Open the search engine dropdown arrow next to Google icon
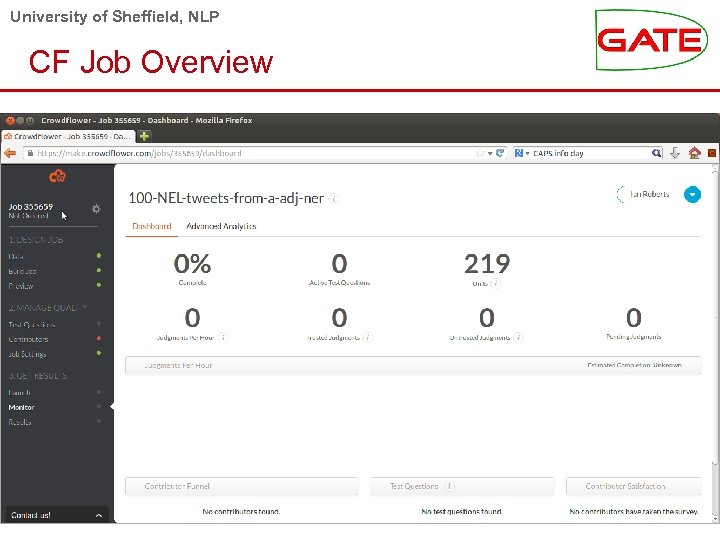The image size is (720, 540). tap(527, 153)
